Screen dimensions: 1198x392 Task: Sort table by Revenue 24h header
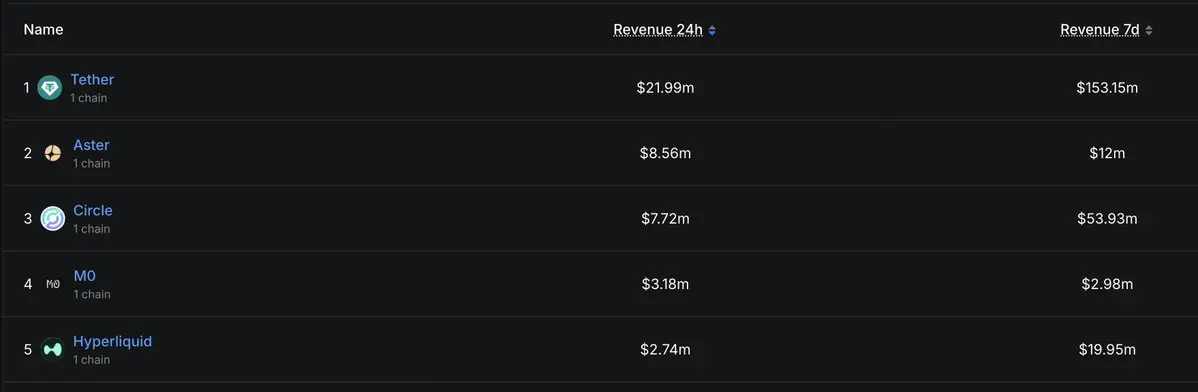[x=658, y=30]
